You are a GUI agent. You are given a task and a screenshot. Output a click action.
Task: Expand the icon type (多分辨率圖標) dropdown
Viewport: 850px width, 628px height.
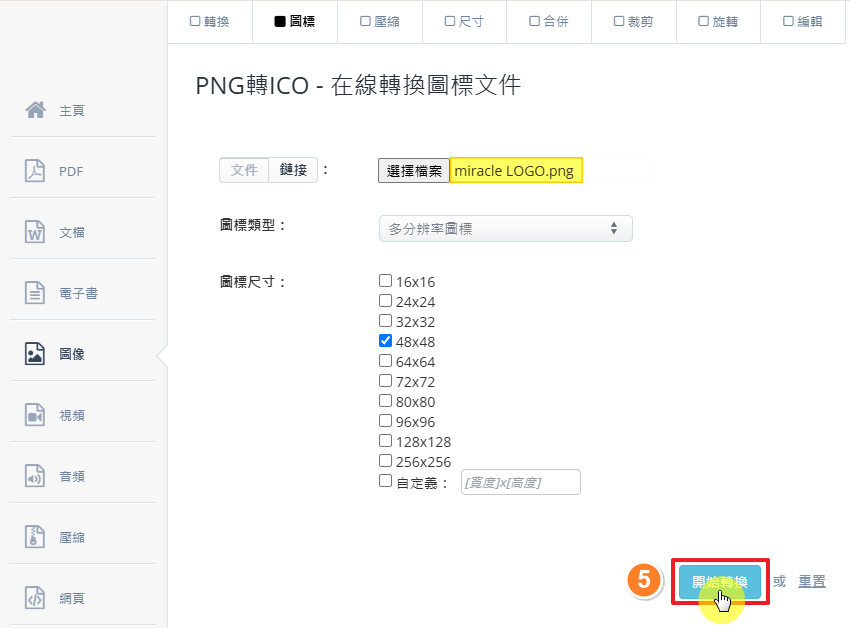505,229
